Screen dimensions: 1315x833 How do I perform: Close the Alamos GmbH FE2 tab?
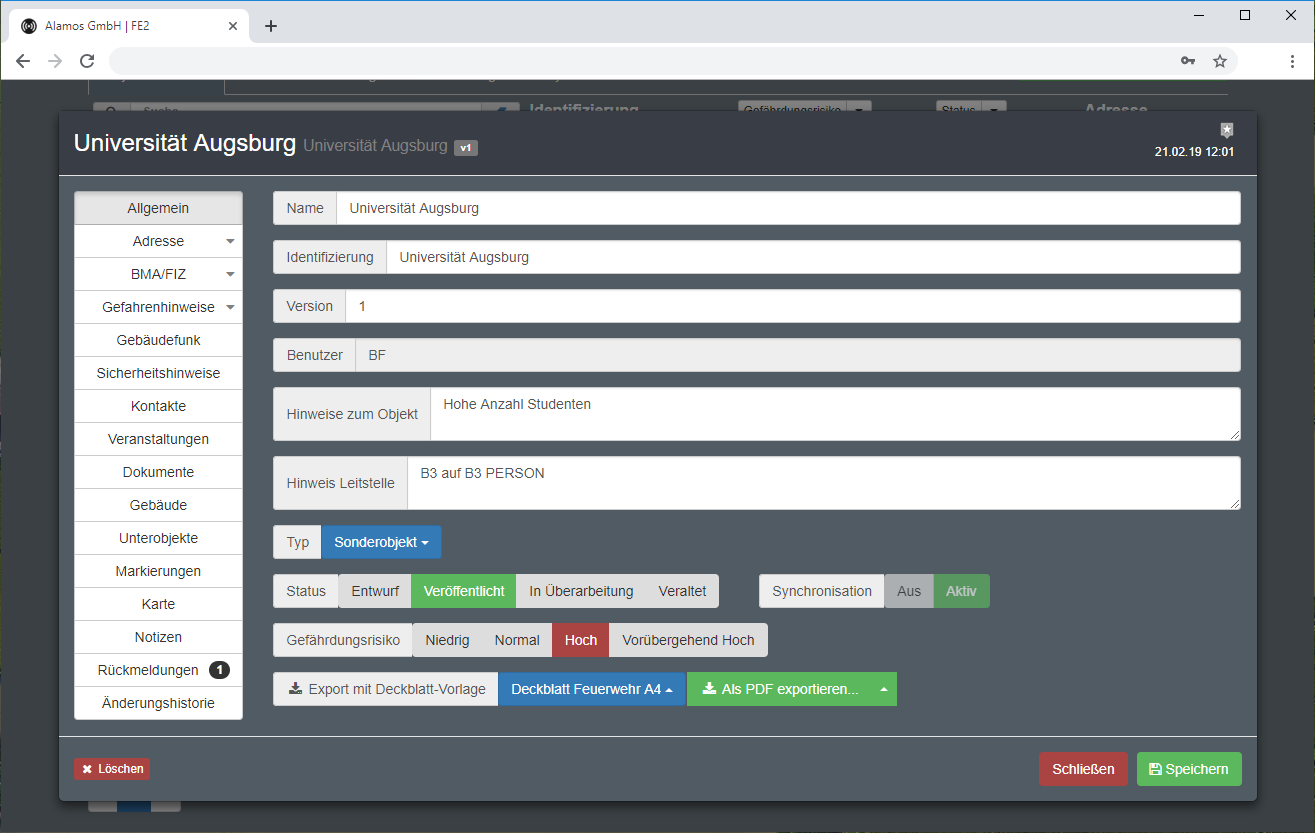(233, 26)
